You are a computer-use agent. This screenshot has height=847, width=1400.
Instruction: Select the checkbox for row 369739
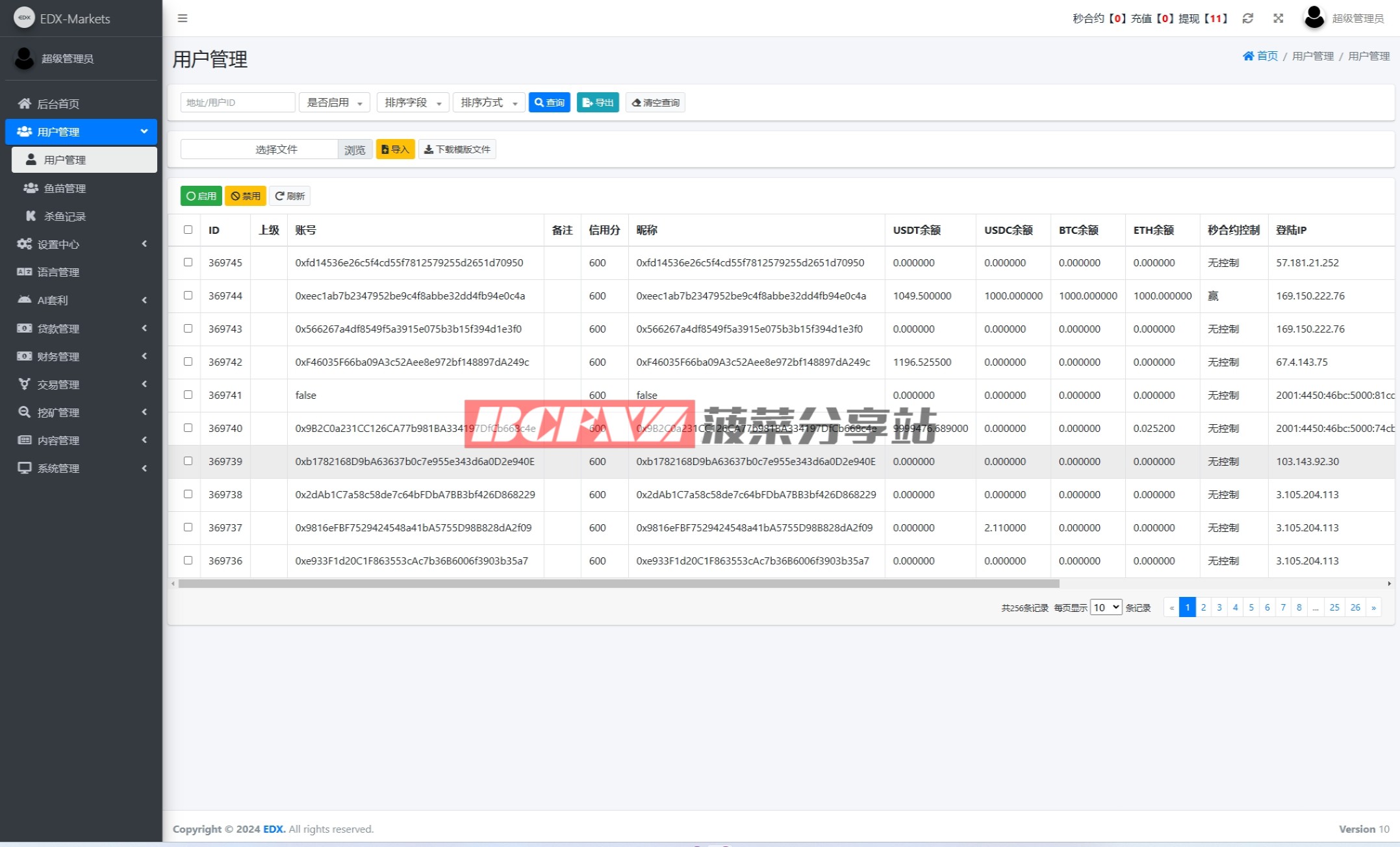[x=188, y=461]
